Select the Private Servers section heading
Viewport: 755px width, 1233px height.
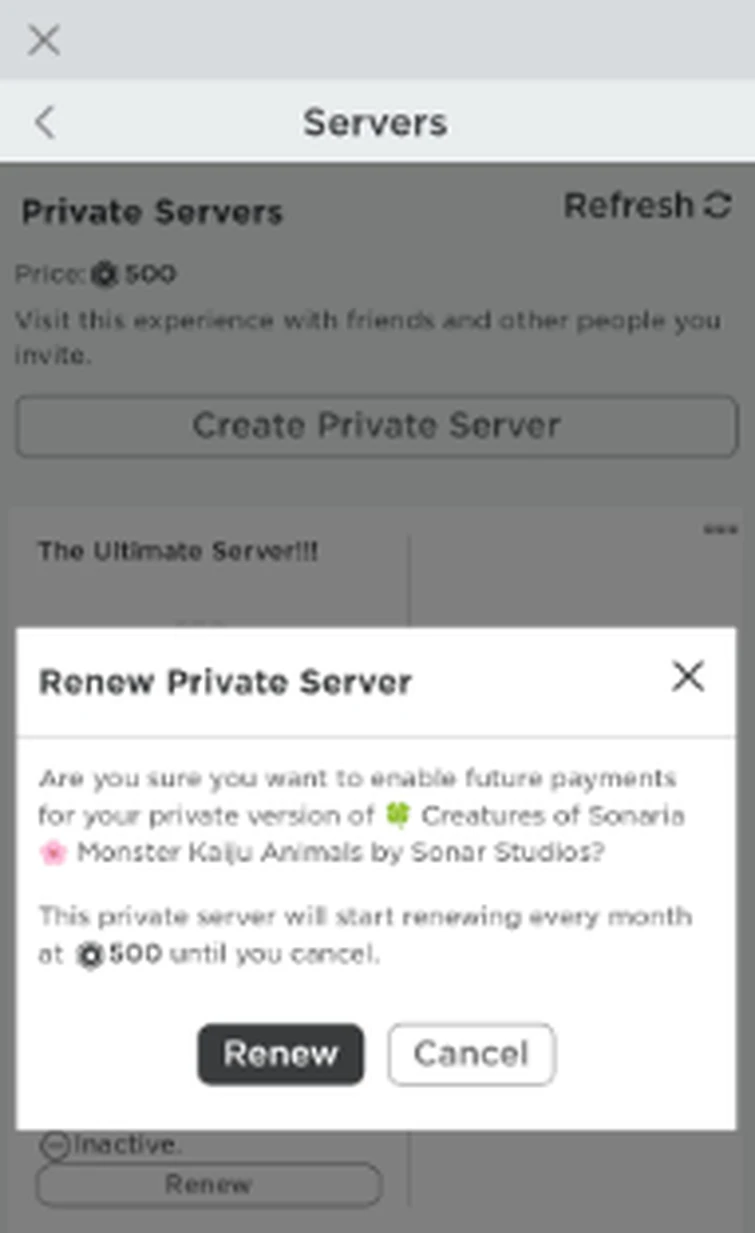pos(152,212)
